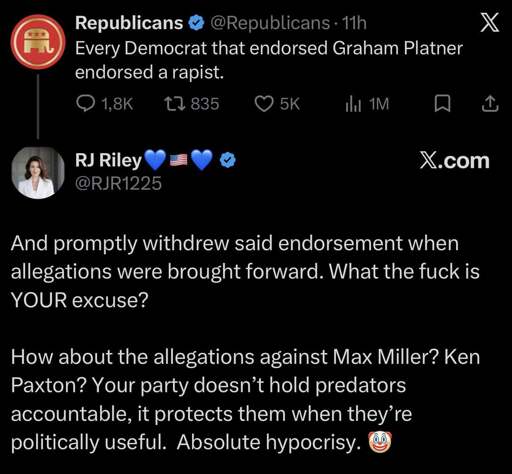Click the 835 reposts count
The height and width of the screenshot is (474, 512).
[205, 104]
